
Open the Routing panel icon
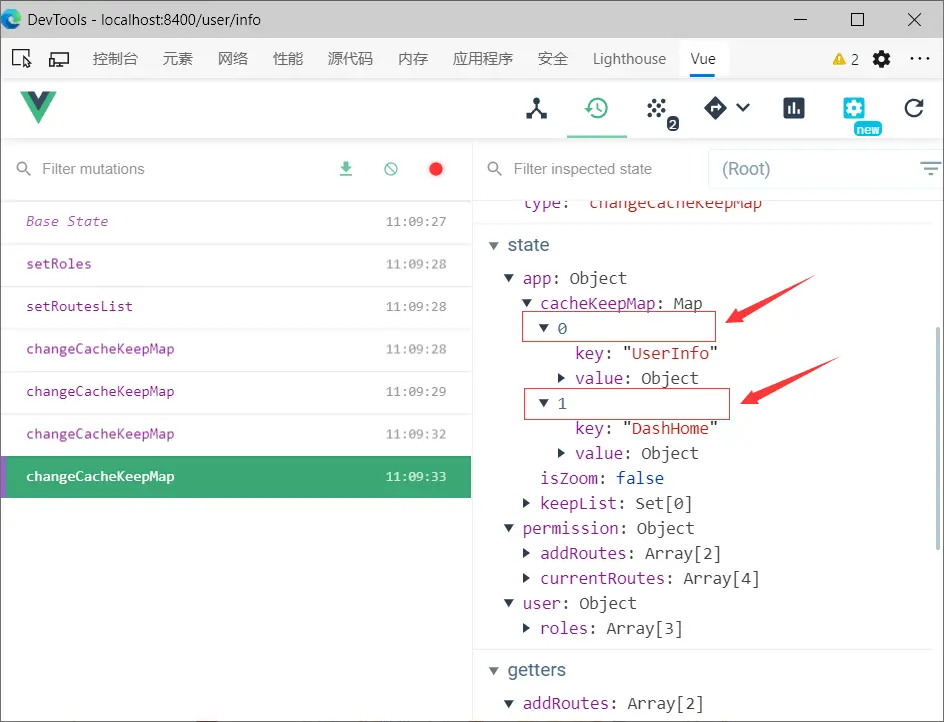[x=715, y=109]
